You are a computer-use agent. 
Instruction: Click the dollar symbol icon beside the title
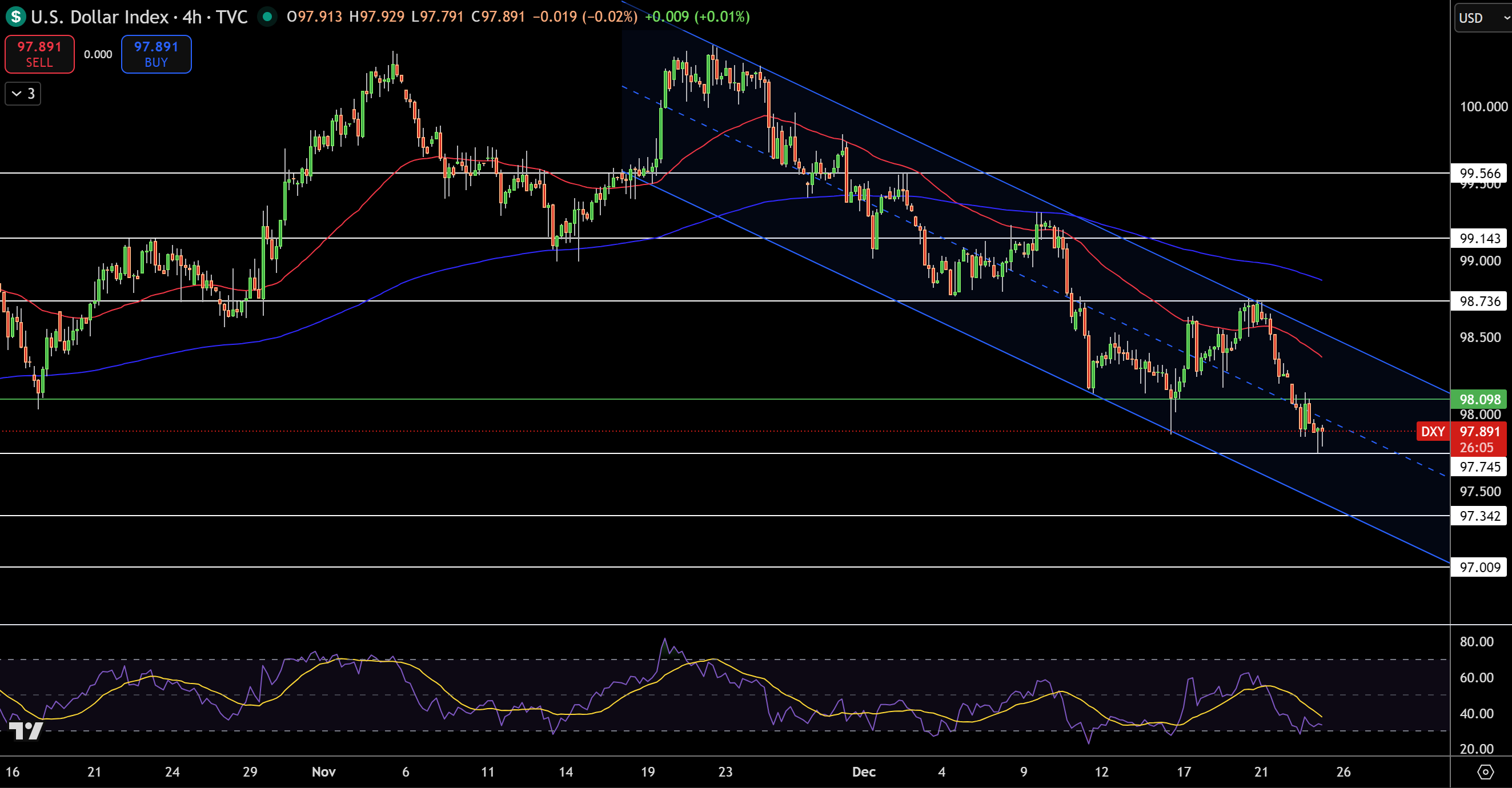coord(15,17)
